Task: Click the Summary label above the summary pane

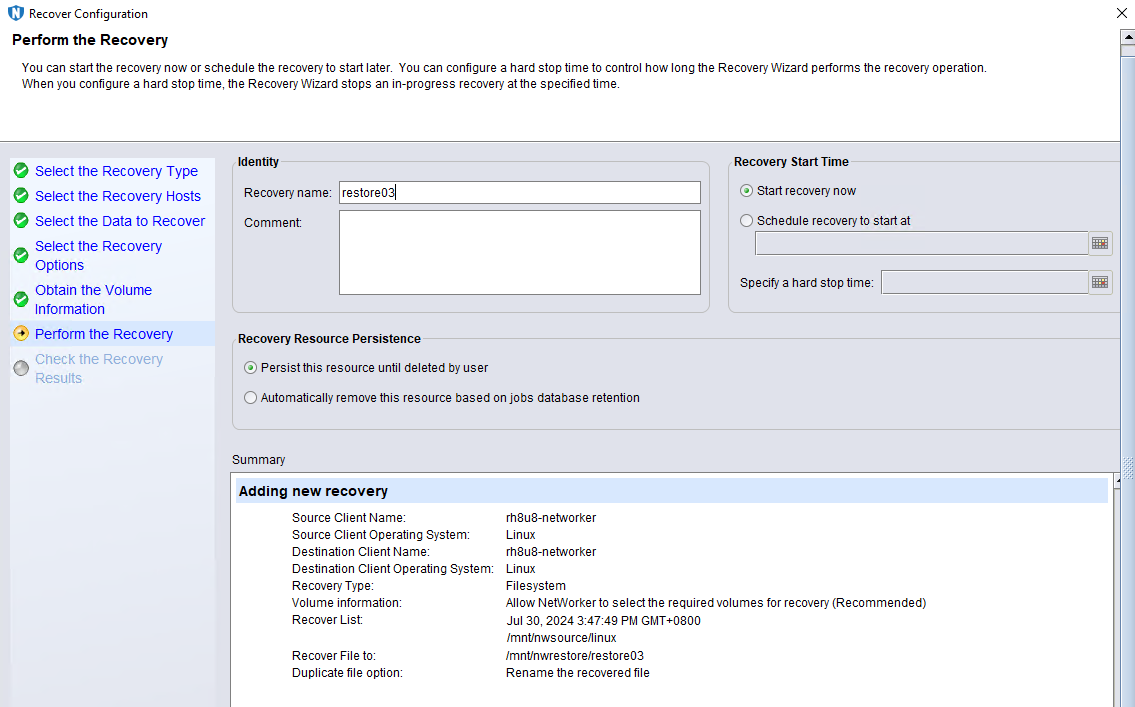Action: click(x=258, y=460)
